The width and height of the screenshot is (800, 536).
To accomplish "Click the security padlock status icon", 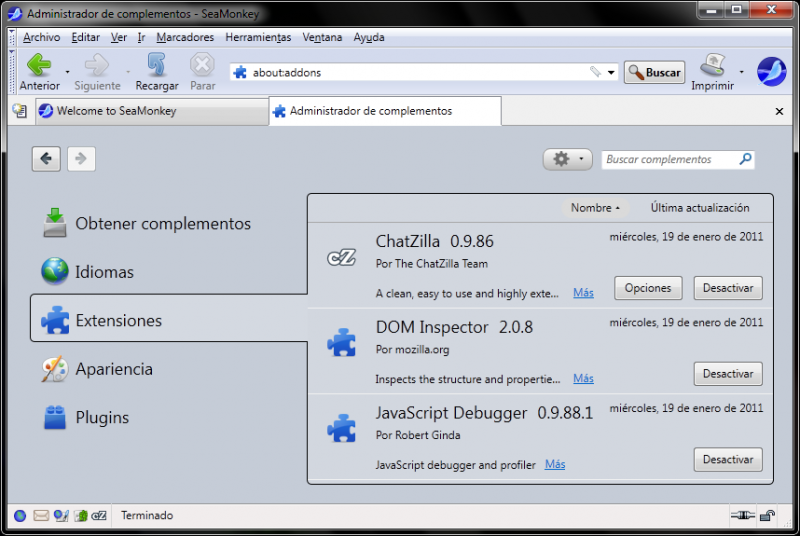I will click(767, 516).
